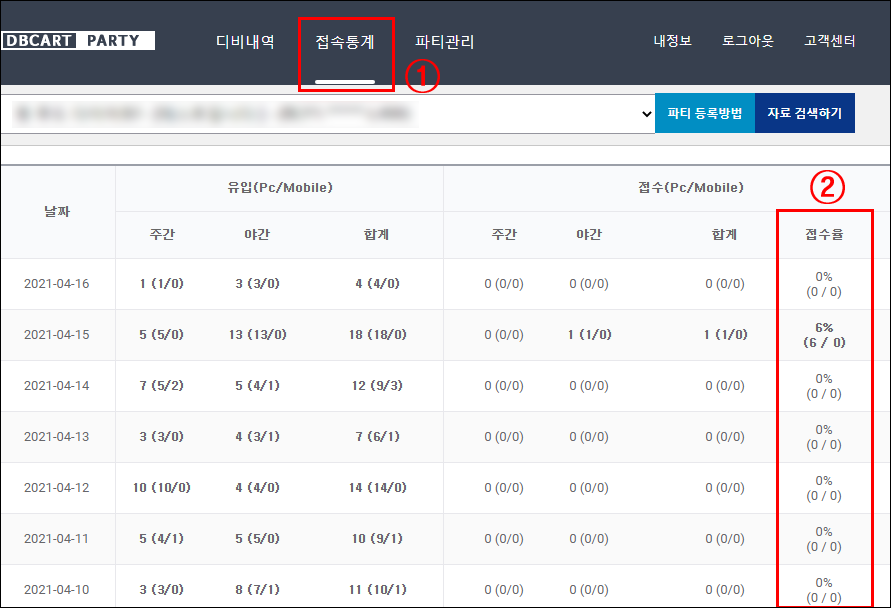Open the 디비내역 menu tab

(245, 42)
